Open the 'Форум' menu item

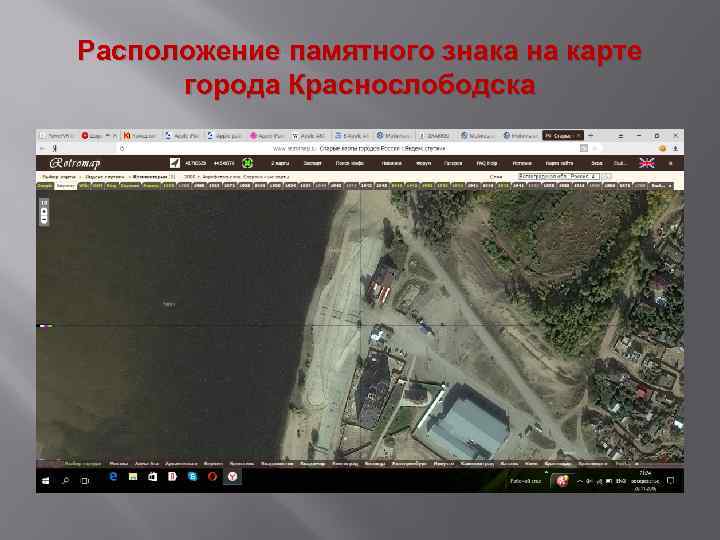[x=423, y=163]
